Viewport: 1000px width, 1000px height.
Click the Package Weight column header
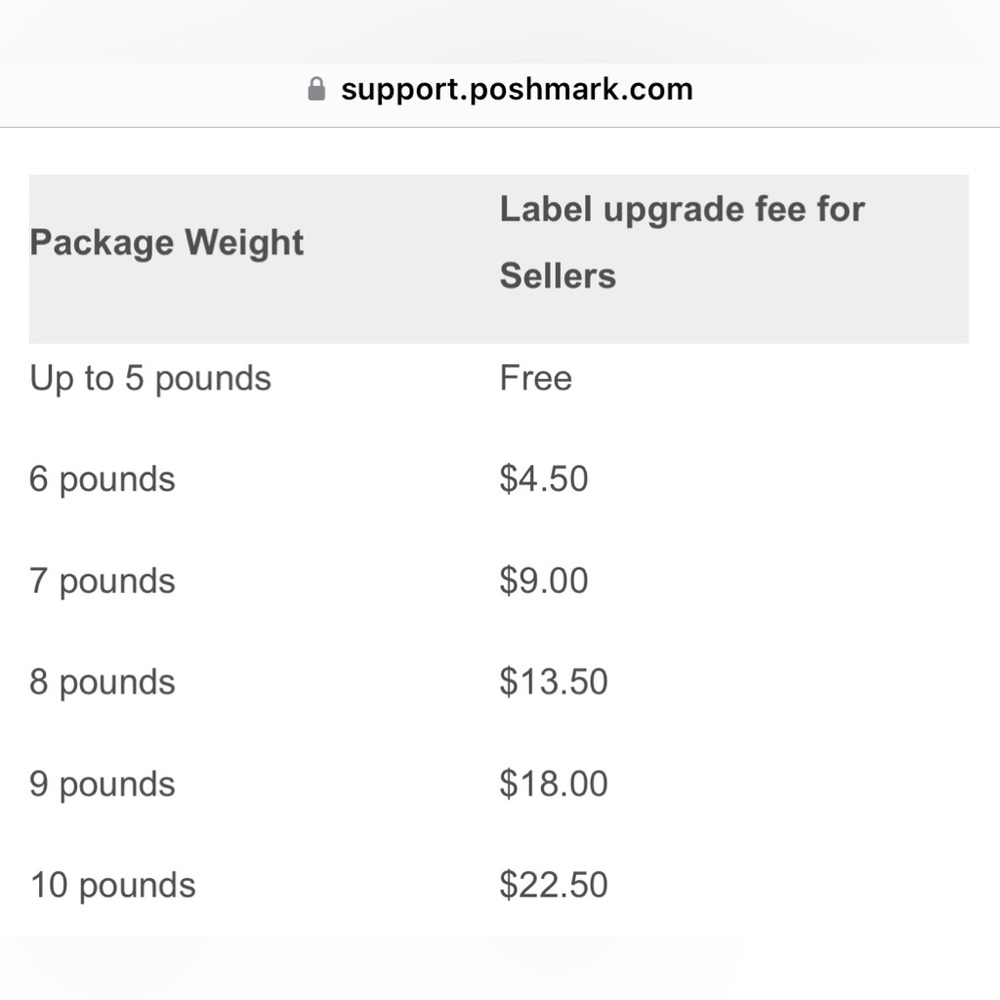tap(166, 243)
